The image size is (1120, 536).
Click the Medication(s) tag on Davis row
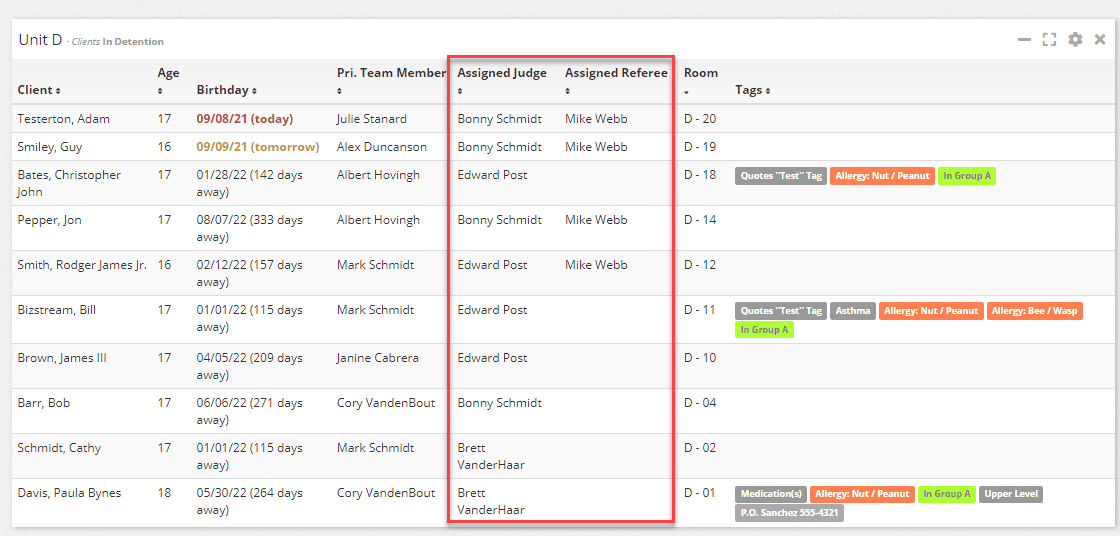(771, 494)
